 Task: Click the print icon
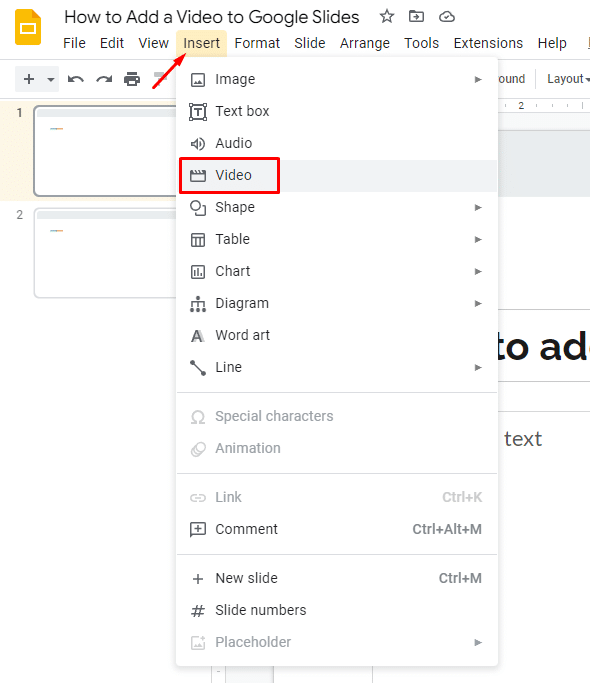coord(132,79)
